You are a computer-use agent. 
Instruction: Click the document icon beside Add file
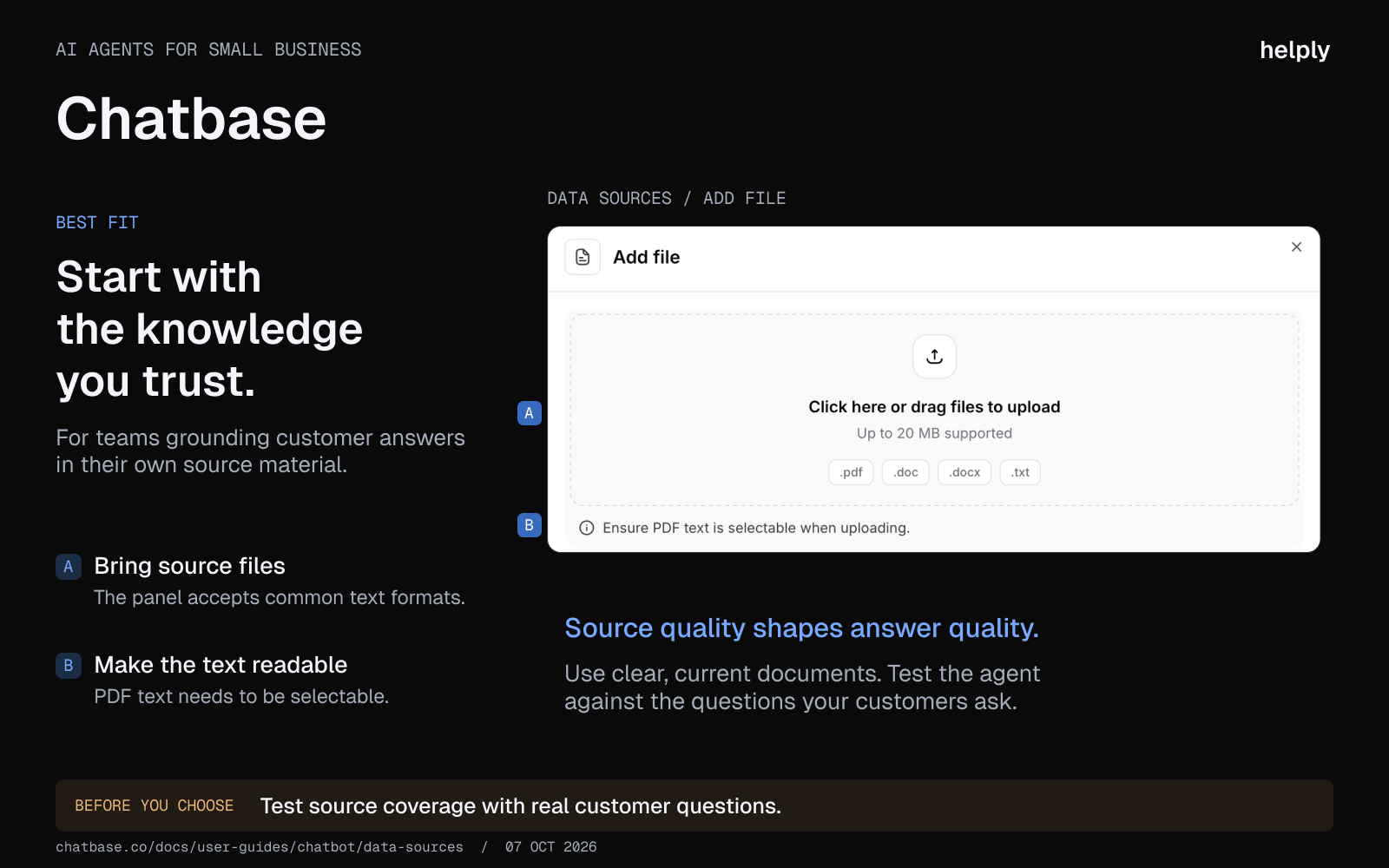click(x=583, y=257)
